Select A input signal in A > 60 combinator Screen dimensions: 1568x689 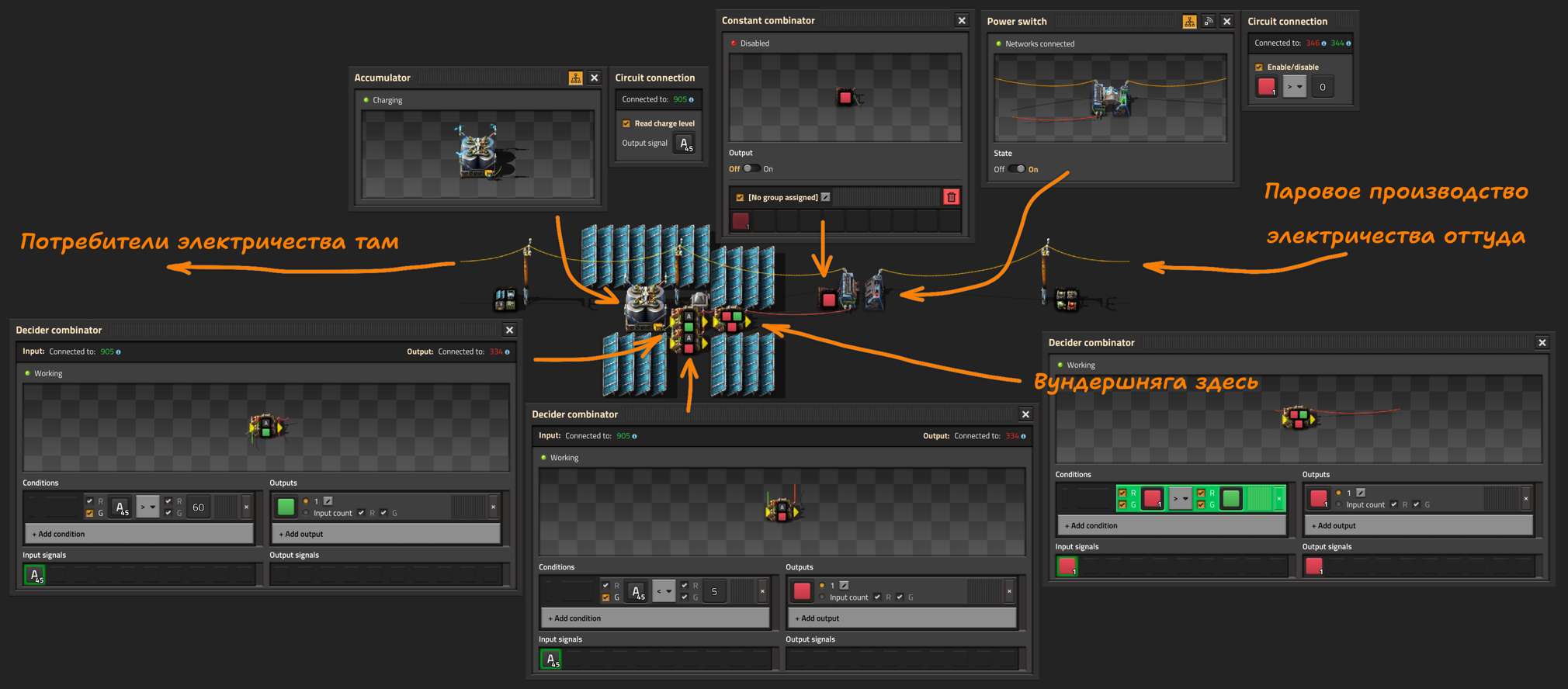(34, 575)
